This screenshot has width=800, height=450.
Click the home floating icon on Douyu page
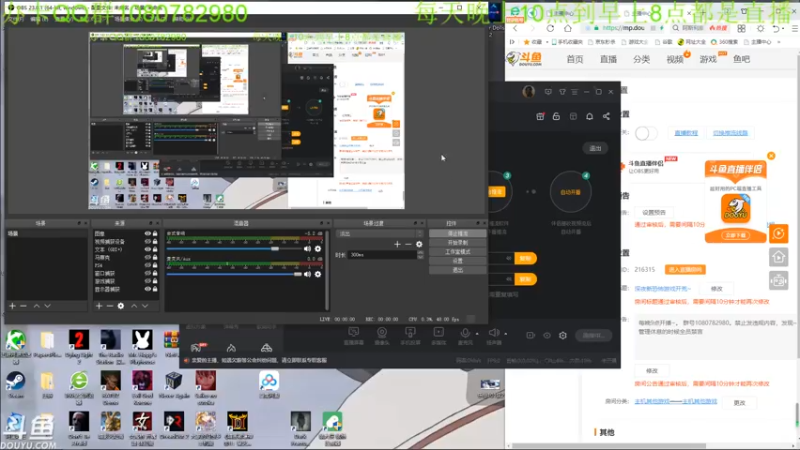click(779, 257)
